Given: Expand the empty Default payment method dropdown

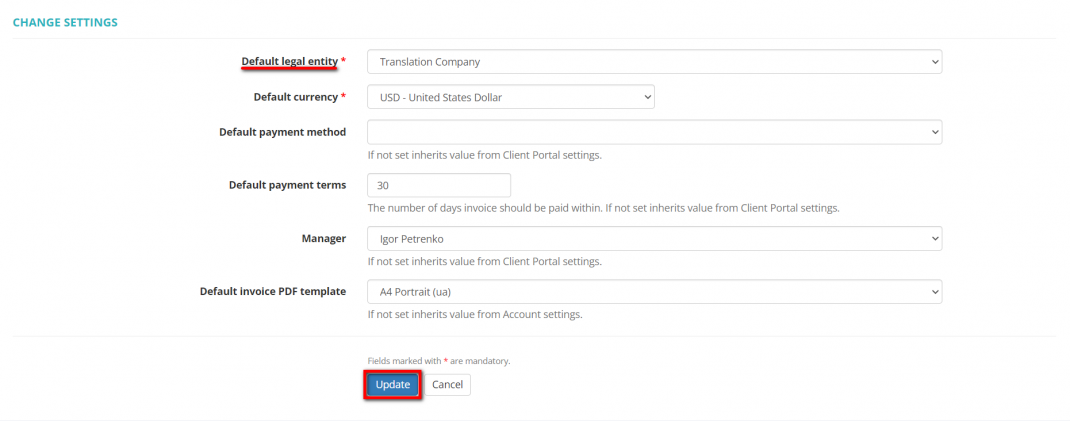Looking at the screenshot, I should coord(654,132).
